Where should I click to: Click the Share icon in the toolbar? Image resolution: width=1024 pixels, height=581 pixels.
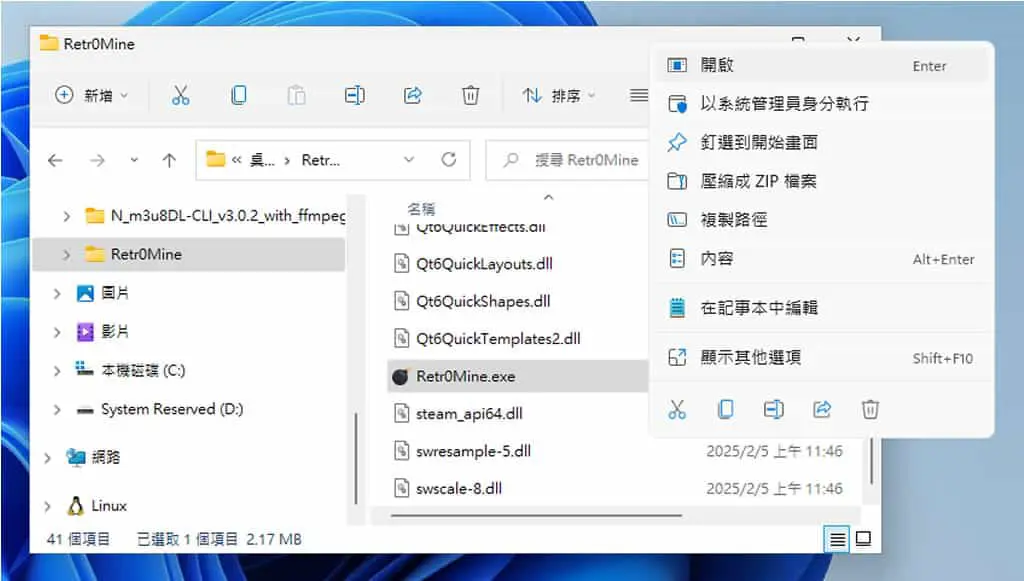(412, 95)
